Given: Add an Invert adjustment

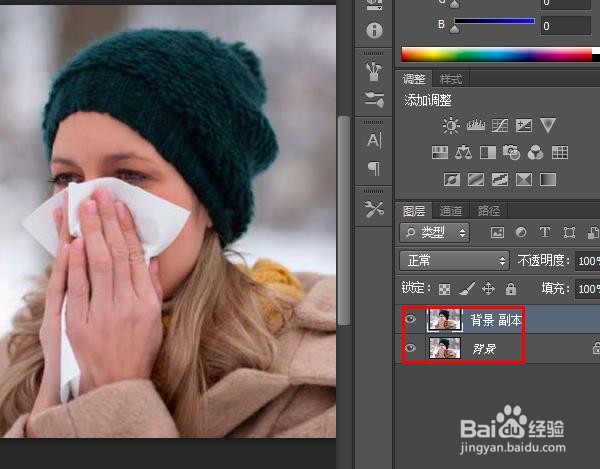Looking at the screenshot, I should click(452, 179).
